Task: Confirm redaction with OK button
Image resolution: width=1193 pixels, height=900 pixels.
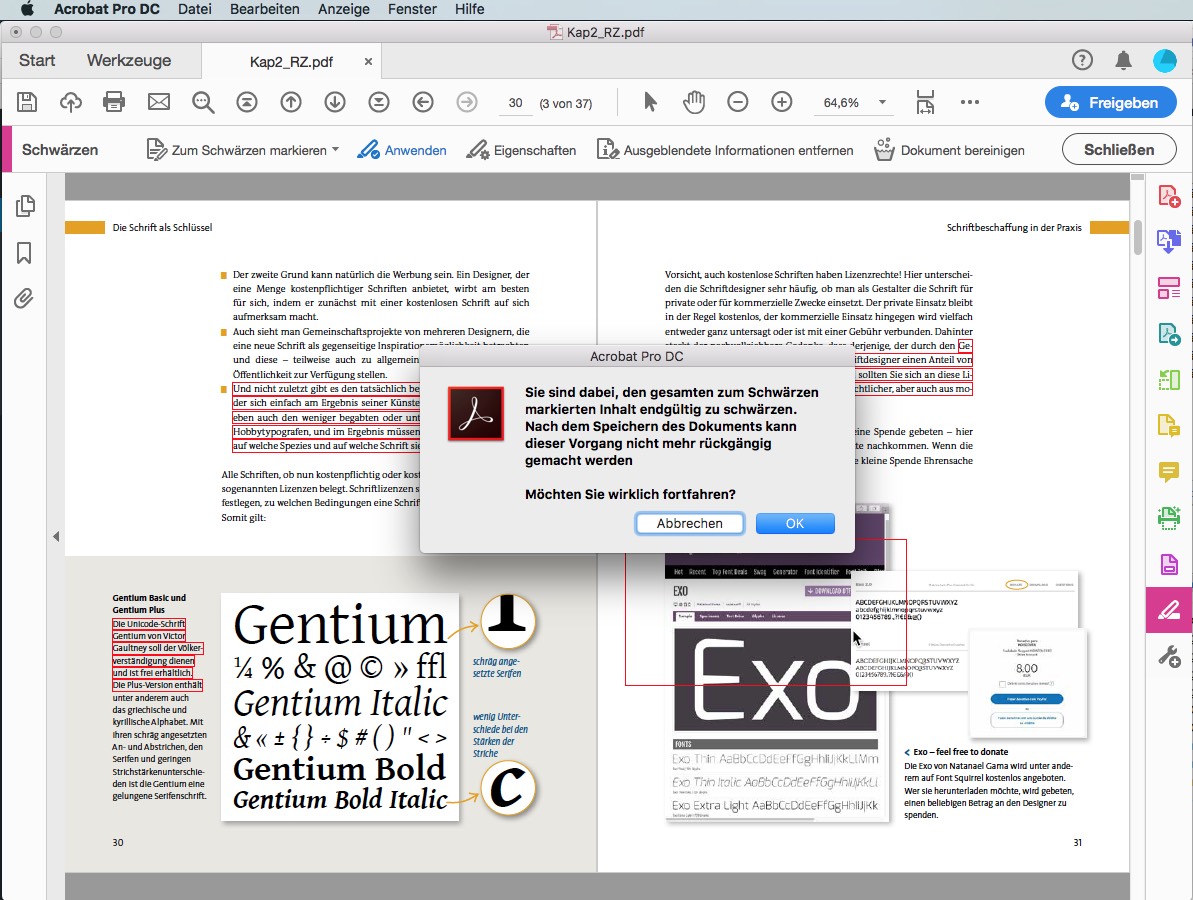Action: (795, 524)
